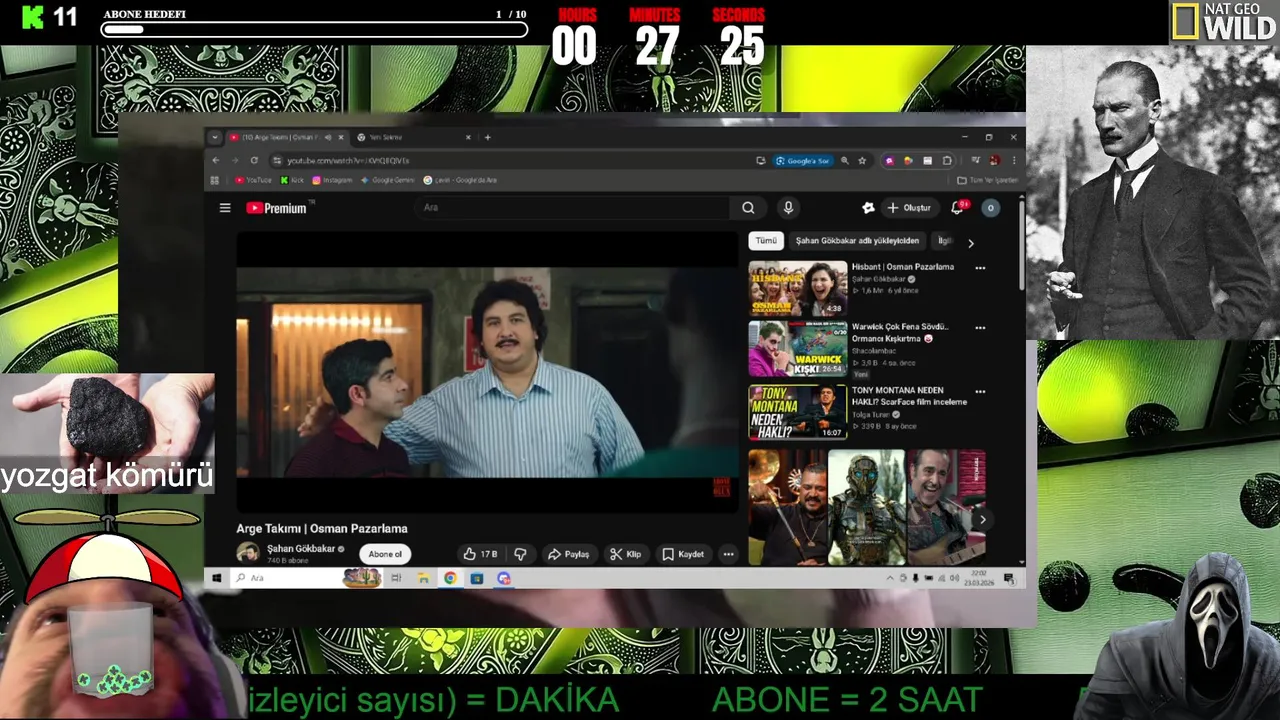Click the video player
Image resolution: width=1280 pixels, height=720 pixels.
pos(487,372)
